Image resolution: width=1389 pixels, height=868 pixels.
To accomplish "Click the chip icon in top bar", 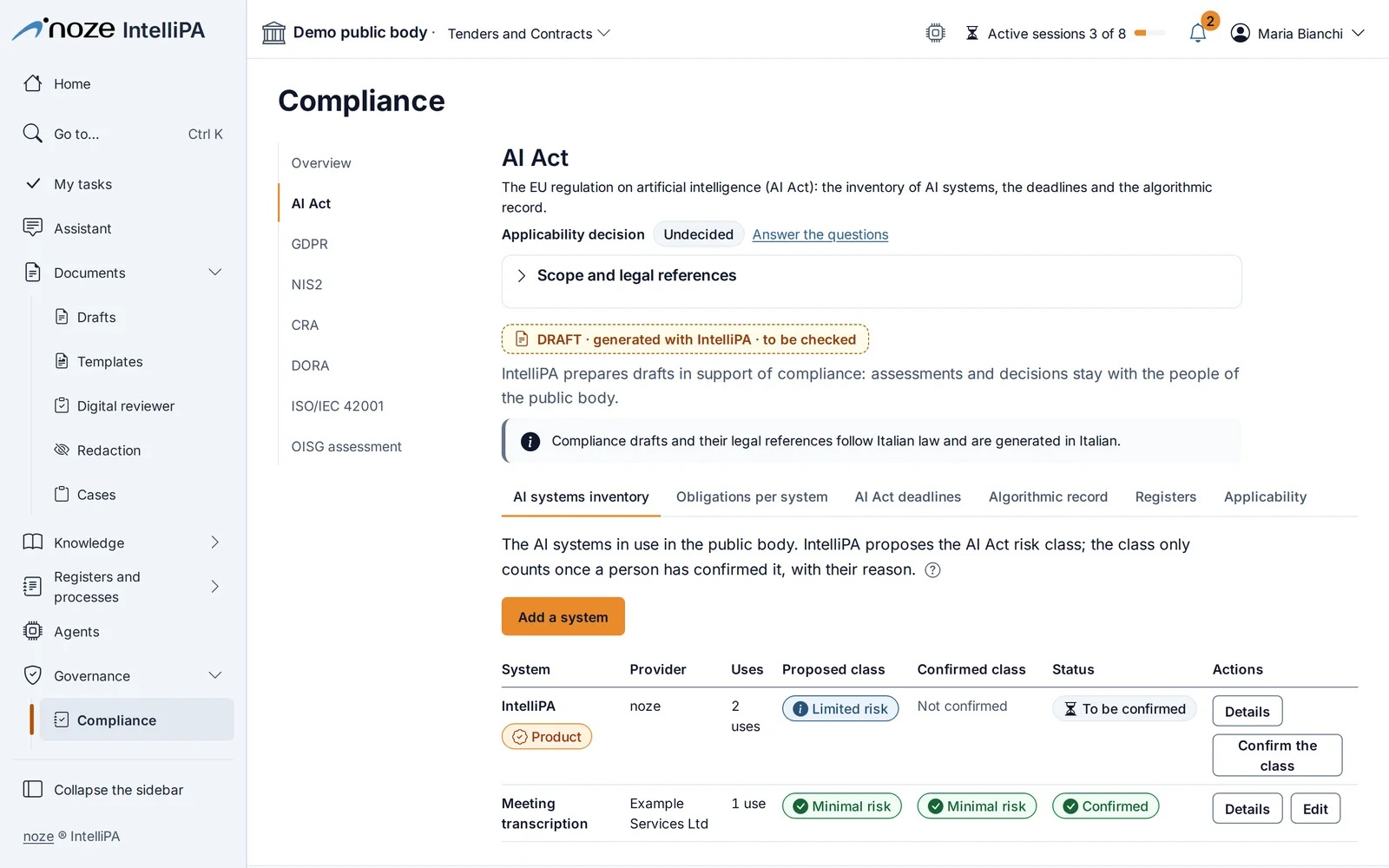I will click(x=935, y=33).
